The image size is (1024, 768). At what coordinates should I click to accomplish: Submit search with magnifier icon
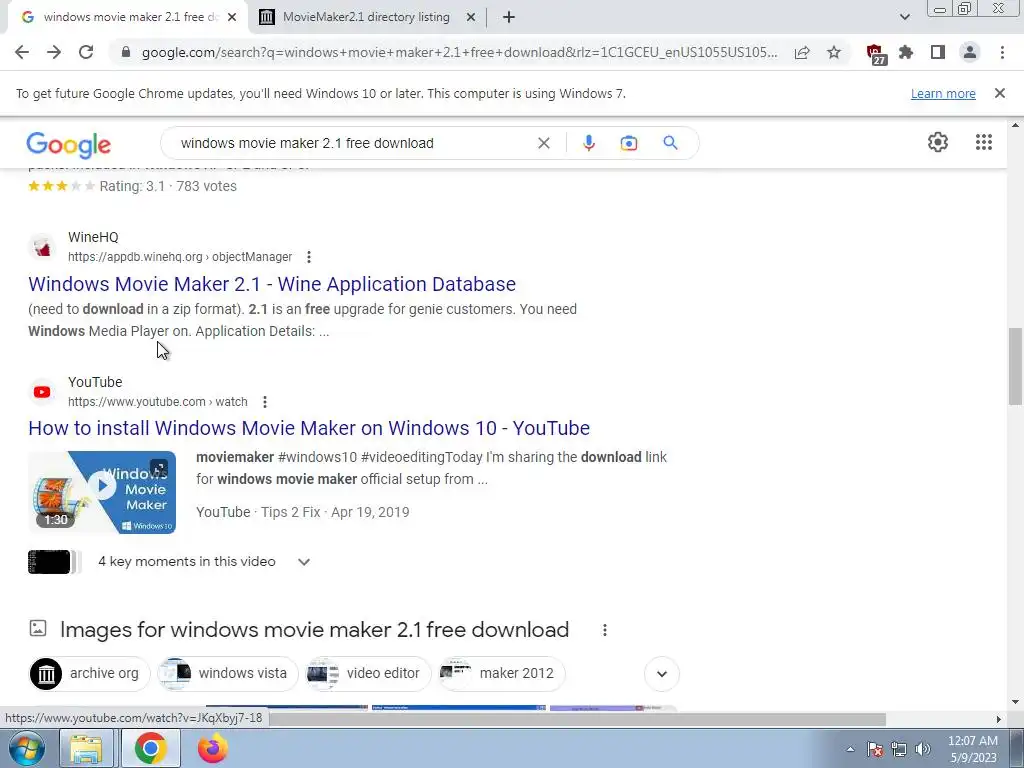click(670, 142)
